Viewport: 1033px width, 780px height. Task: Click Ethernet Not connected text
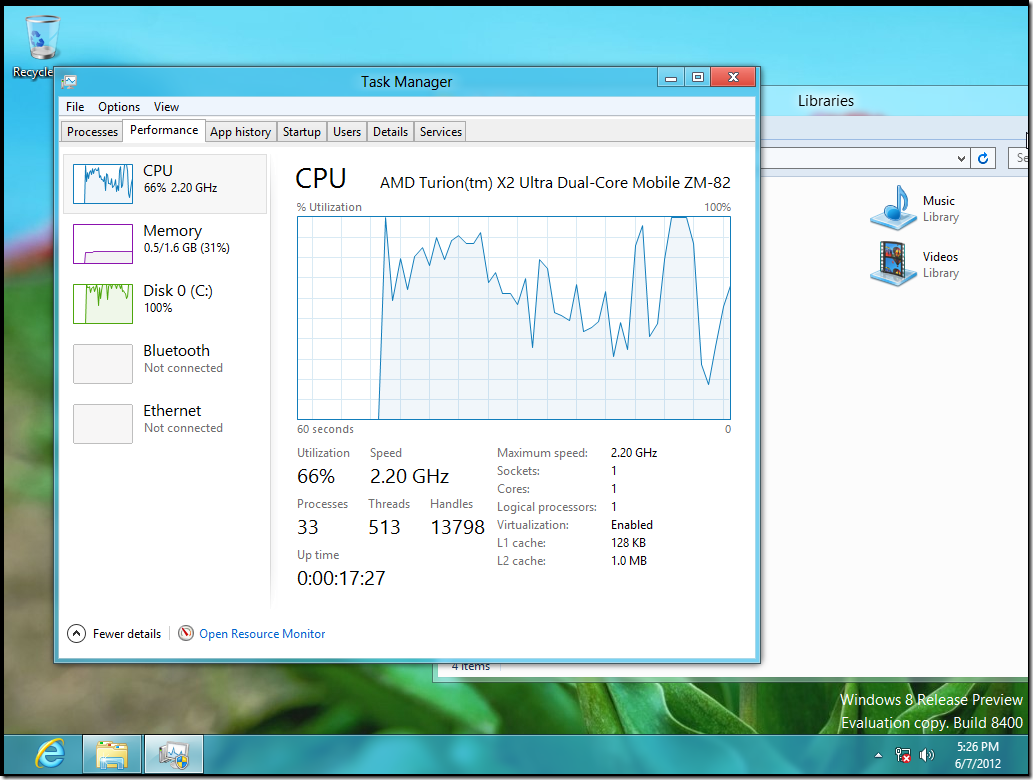183,428
